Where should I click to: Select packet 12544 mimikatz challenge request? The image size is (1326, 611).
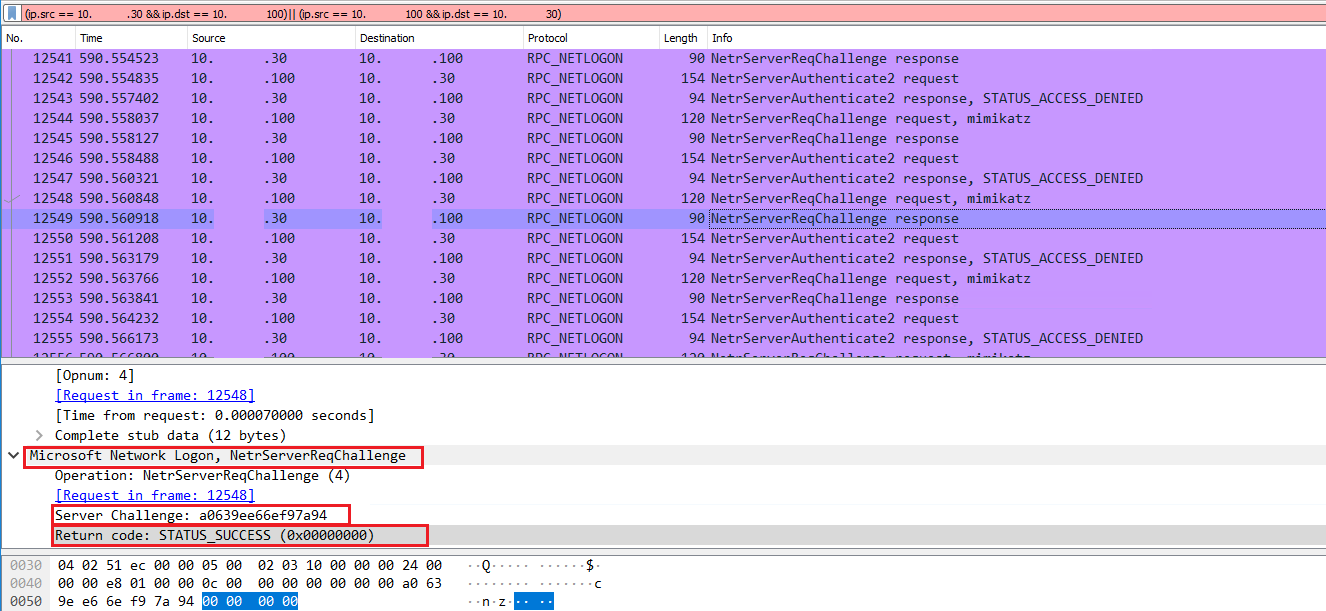(663, 118)
